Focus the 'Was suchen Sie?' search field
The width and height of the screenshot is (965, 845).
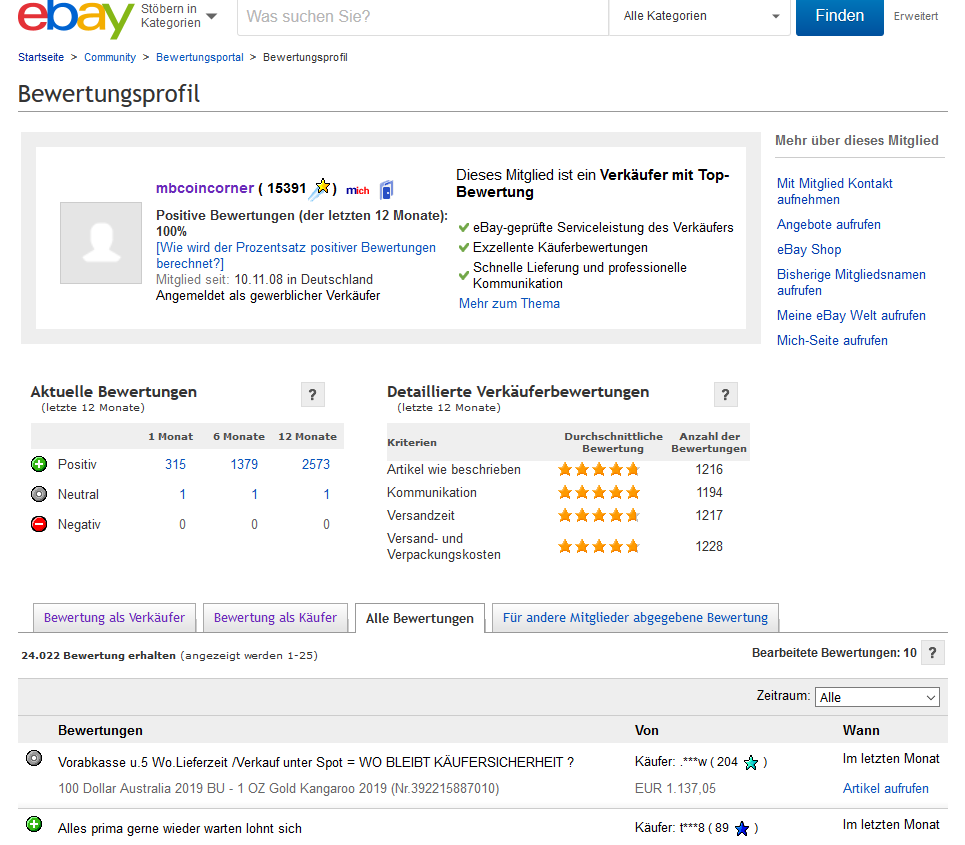422,16
